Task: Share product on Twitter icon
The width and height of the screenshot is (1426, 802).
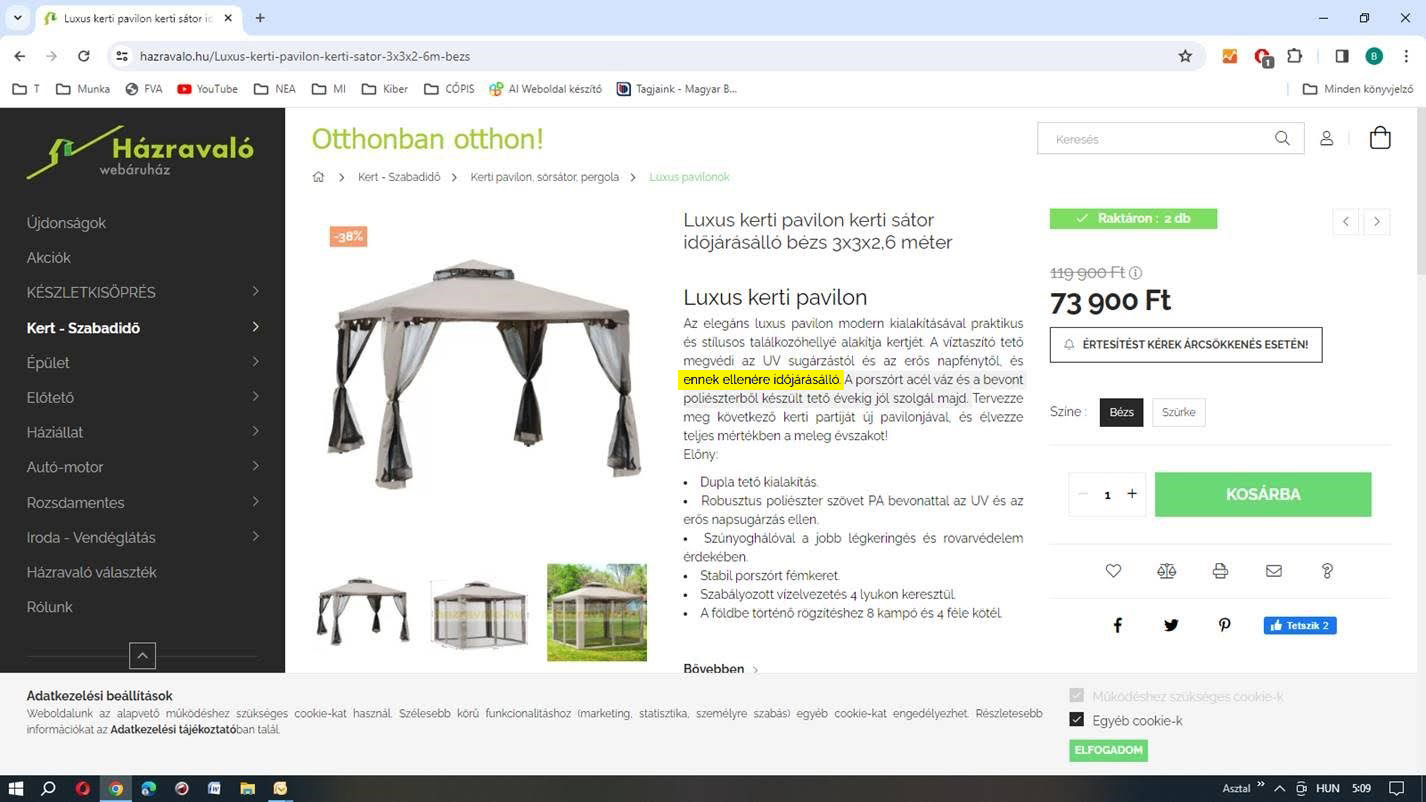Action: pyautogui.click(x=1171, y=625)
